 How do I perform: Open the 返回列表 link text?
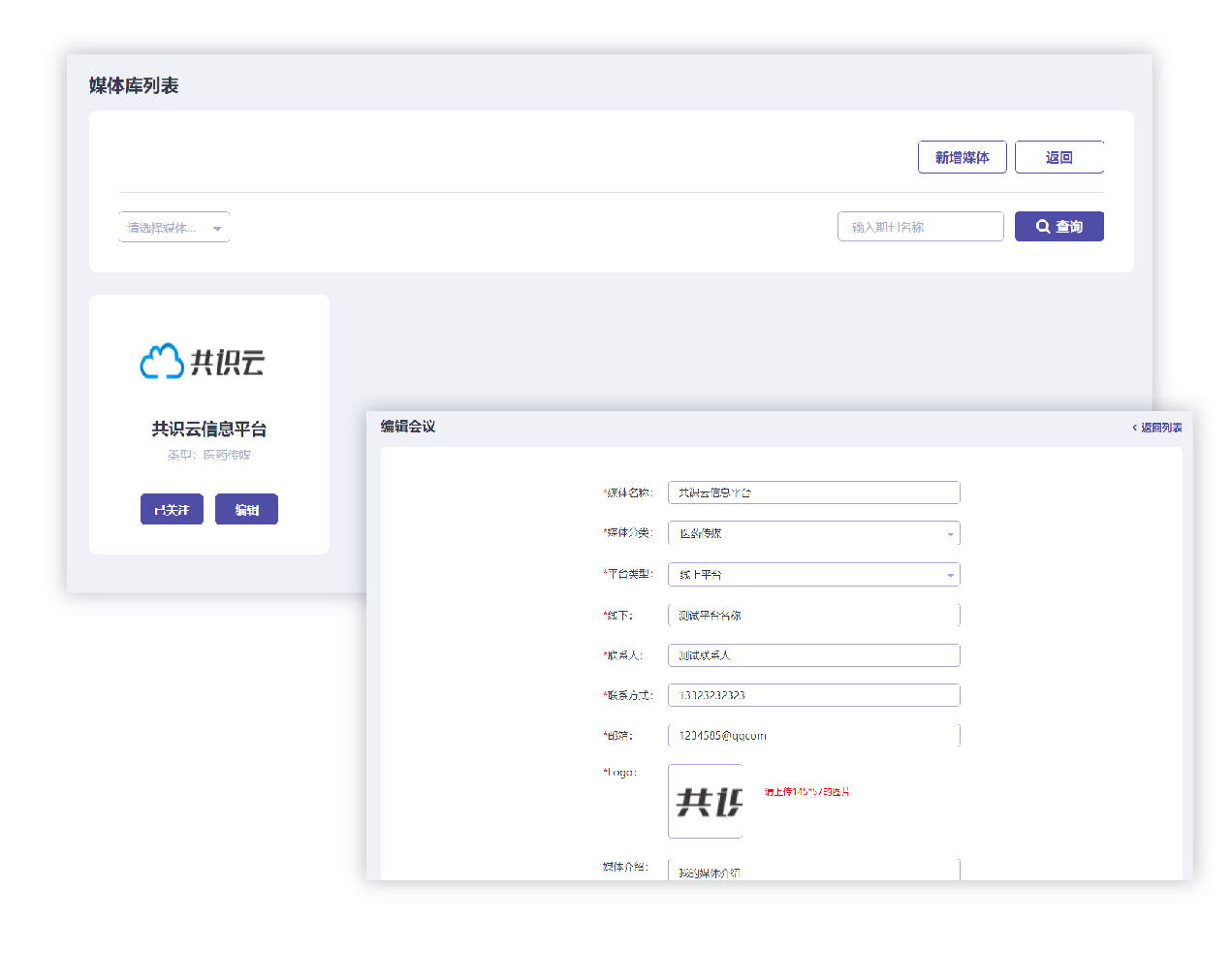[1161, 428]
